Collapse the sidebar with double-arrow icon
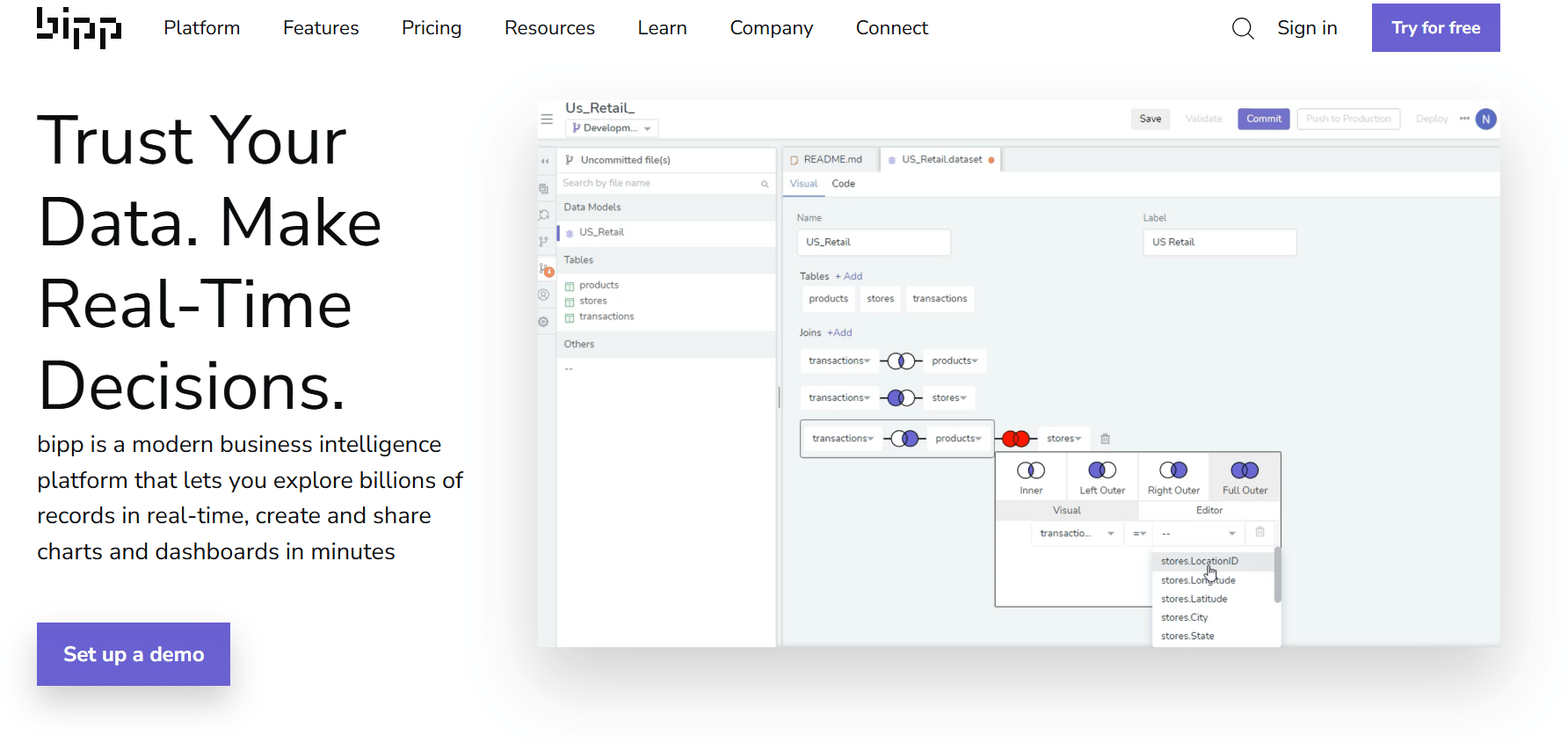 tap(545, 161)
